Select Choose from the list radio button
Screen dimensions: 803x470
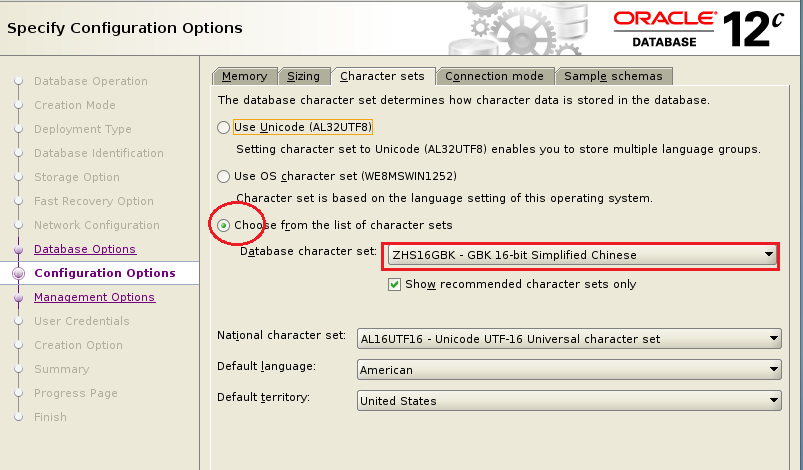point(223,225)
